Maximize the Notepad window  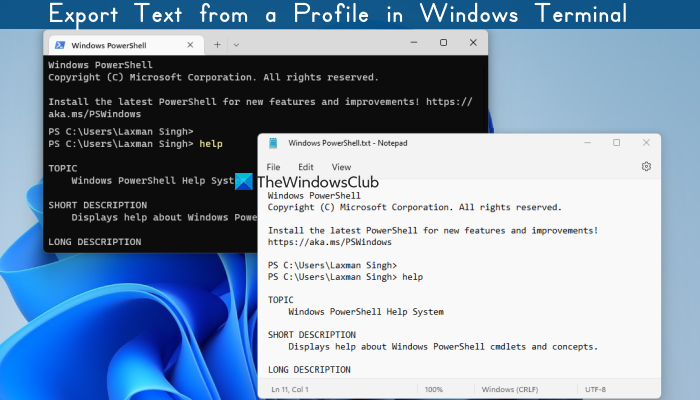617,142
